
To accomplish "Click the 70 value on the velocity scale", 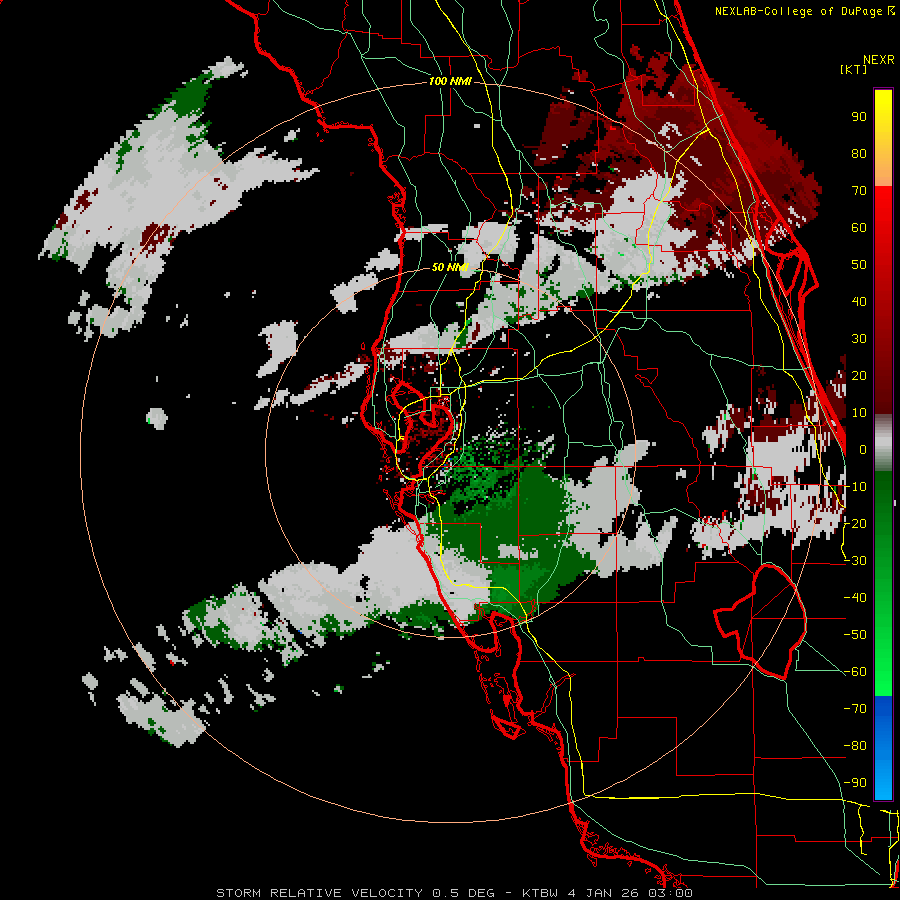I will click(x=859, y=191).
